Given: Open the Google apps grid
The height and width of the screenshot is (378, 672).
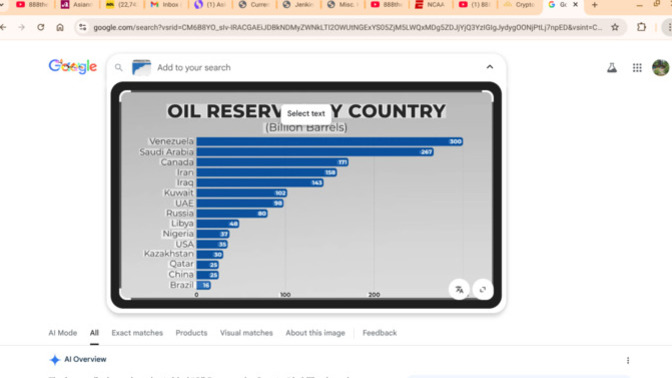Looking at the screenshot, I should pyautogui.click(x=637, y=67).
